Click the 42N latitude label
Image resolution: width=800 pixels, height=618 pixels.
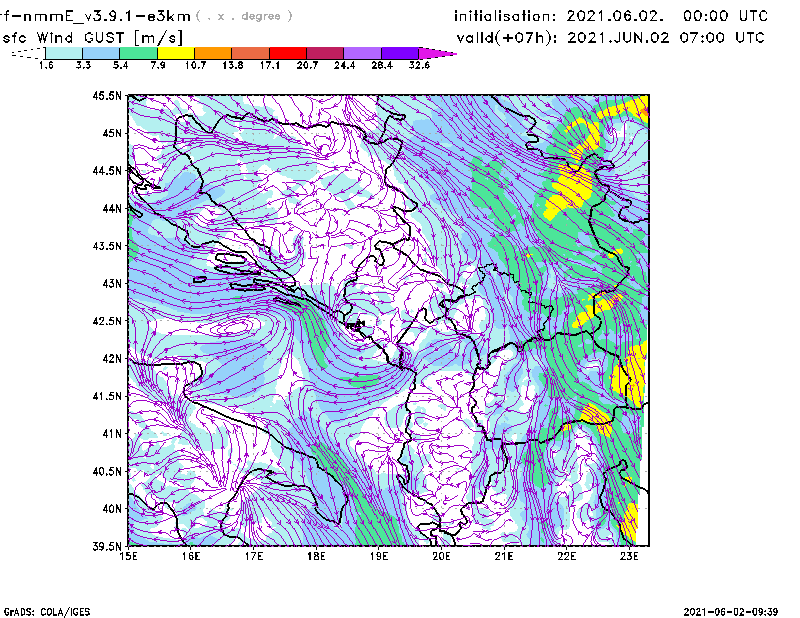[x=112, y=358]
